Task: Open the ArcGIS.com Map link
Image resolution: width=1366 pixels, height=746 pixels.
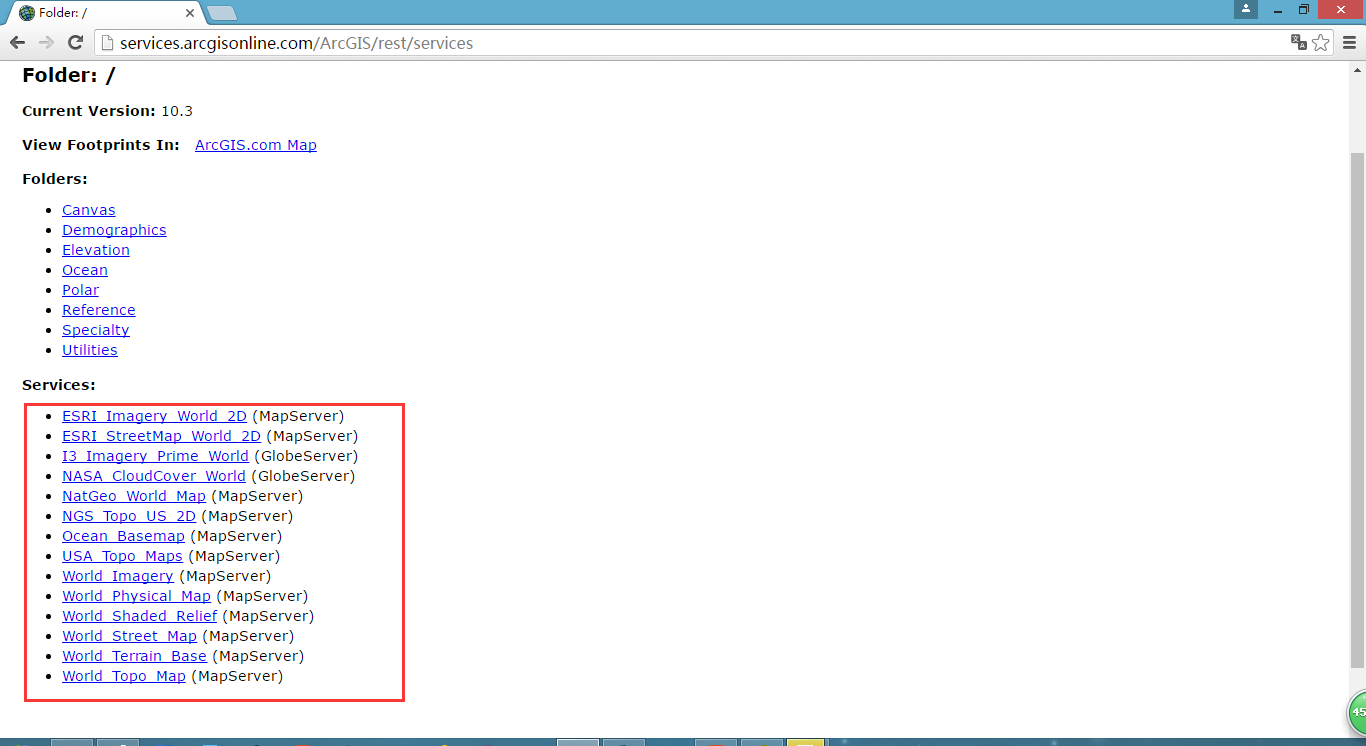Action: pyautogui.click(x=256, y=145)
